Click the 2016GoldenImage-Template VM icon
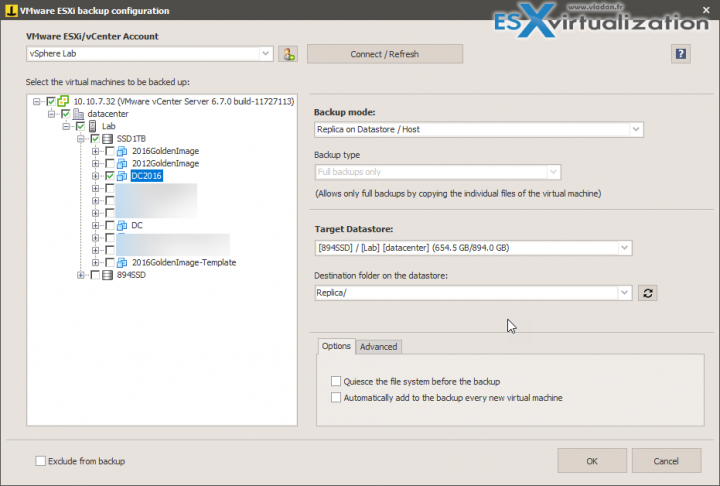Screen dimensions: 720x486 122,262
